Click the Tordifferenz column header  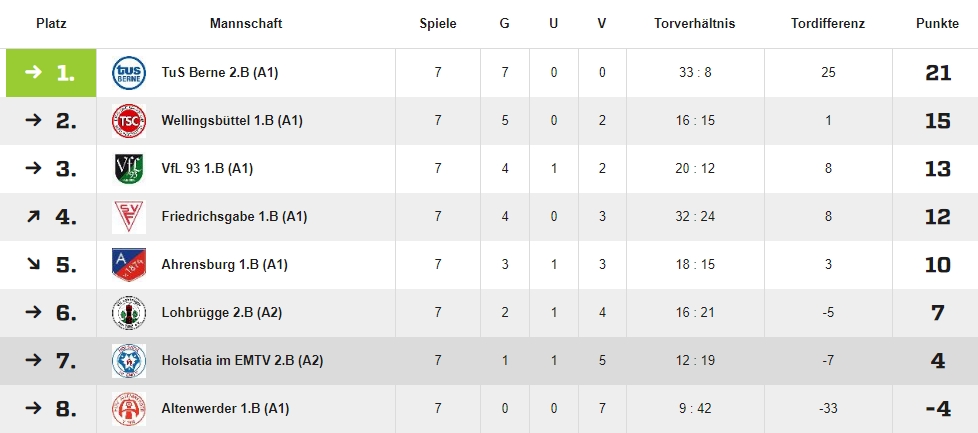click(827, 23)
